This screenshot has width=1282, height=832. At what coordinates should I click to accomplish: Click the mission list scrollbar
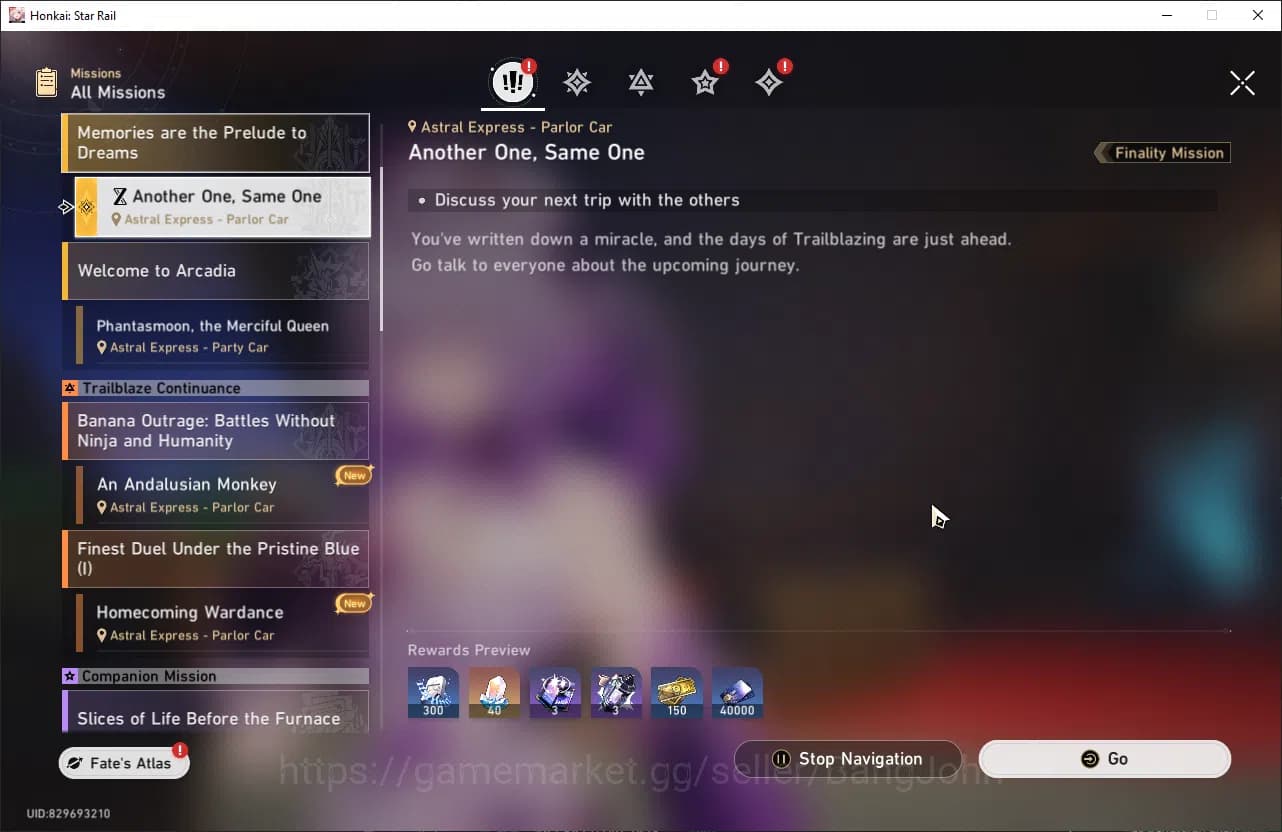click(381, 250)
